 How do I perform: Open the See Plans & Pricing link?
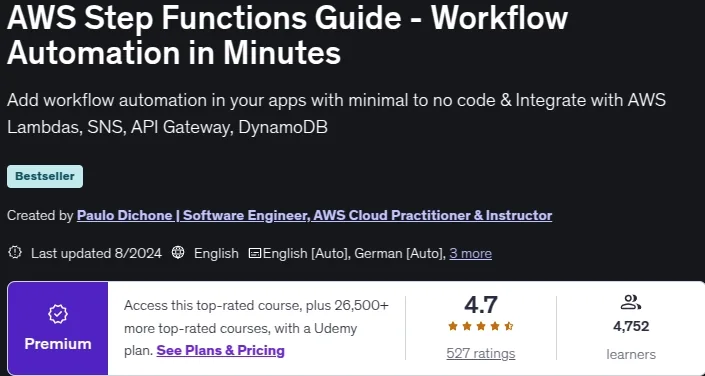pyautogui.click(x=220, y=350)
